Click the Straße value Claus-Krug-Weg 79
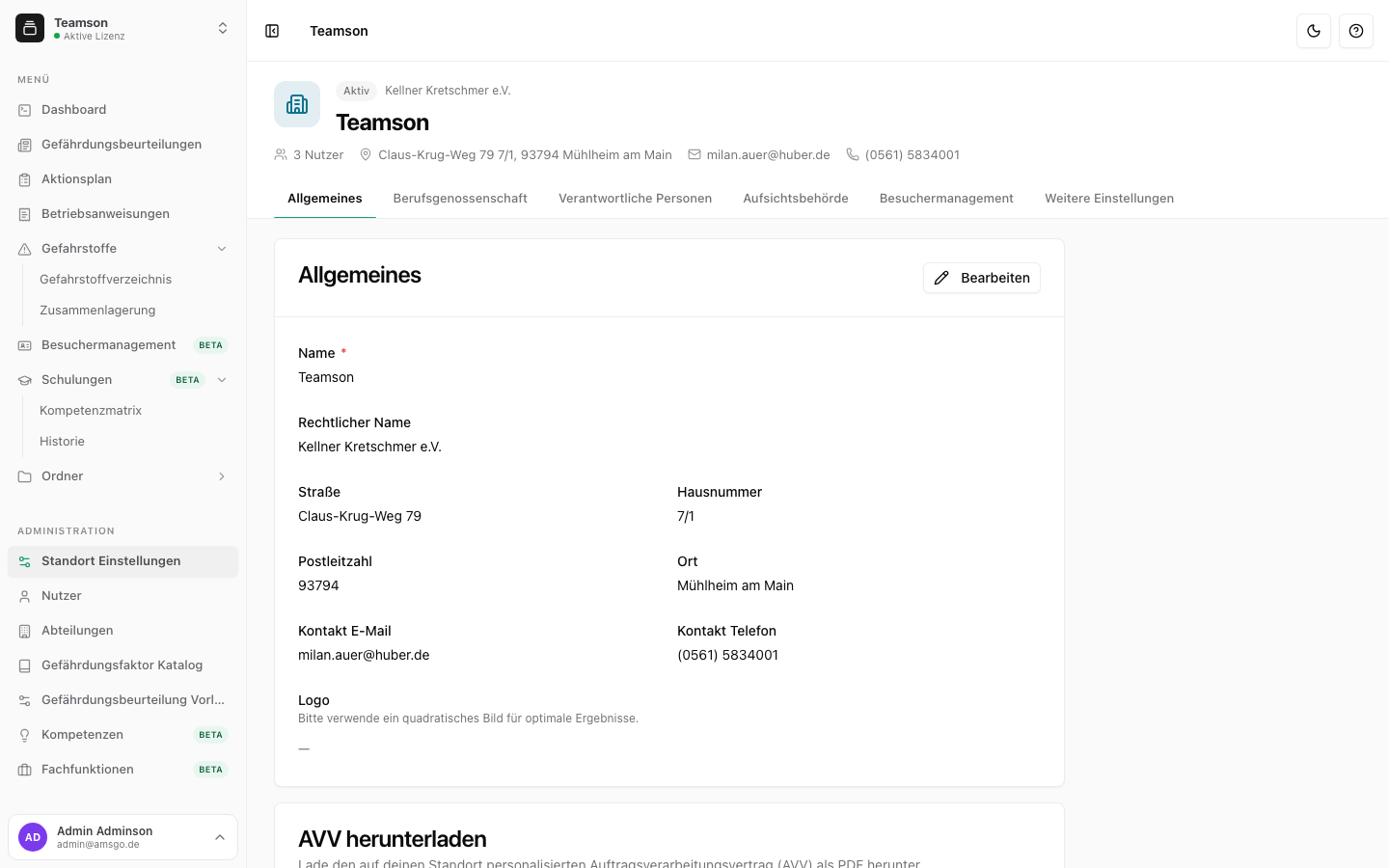Viewport: 1389px width, 868px height. pyautogui.click(x=360, y=516)
